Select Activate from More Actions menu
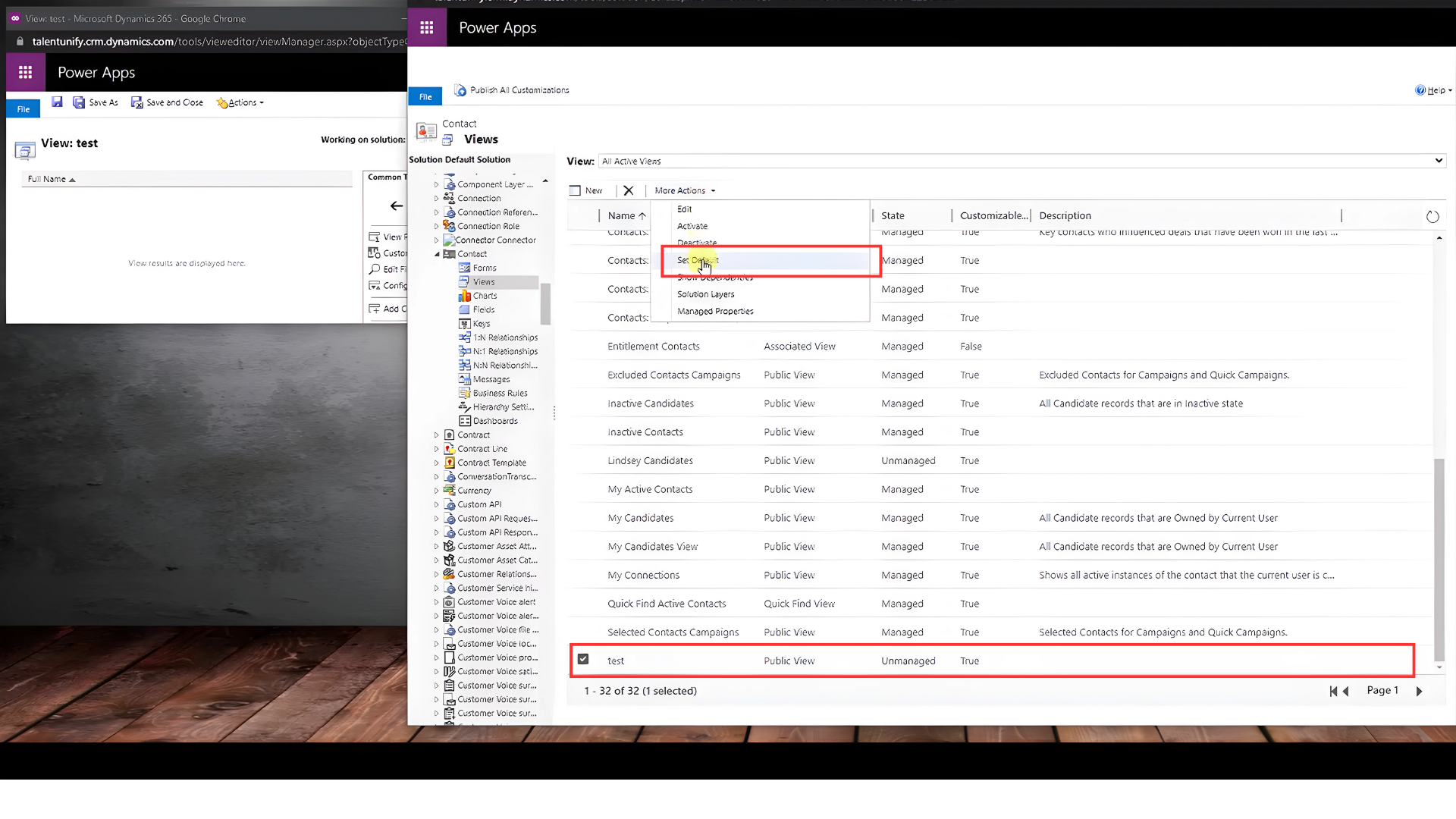This screenshot has height=819, width=1456. pyautogui.click(x=692, y=226)
